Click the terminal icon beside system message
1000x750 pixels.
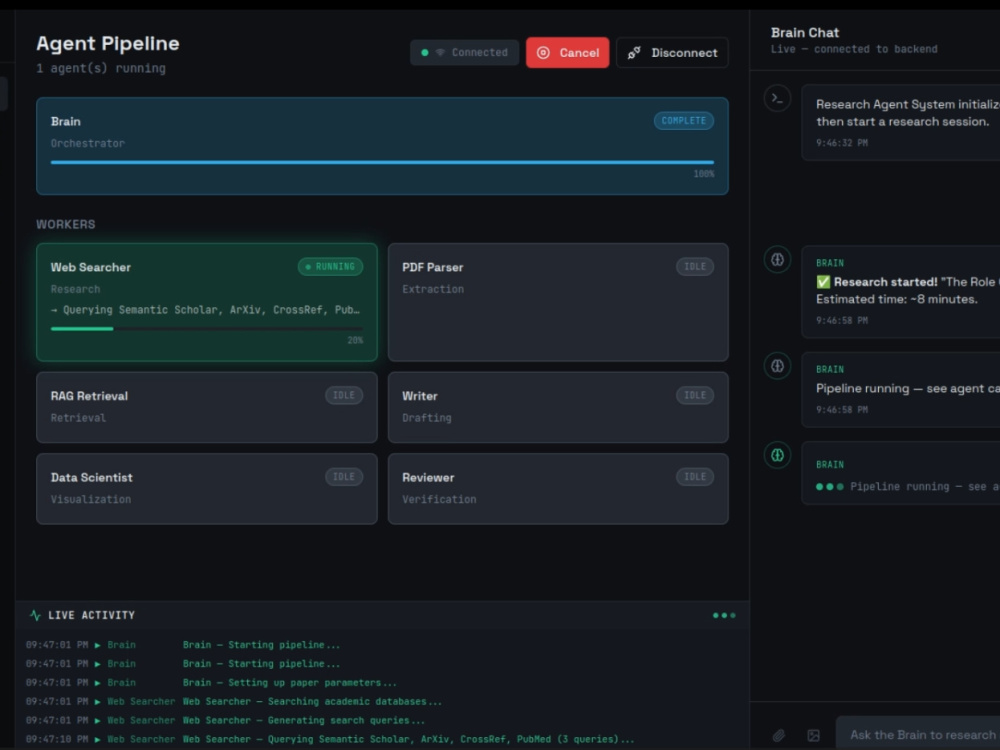(x=777, y=98)
